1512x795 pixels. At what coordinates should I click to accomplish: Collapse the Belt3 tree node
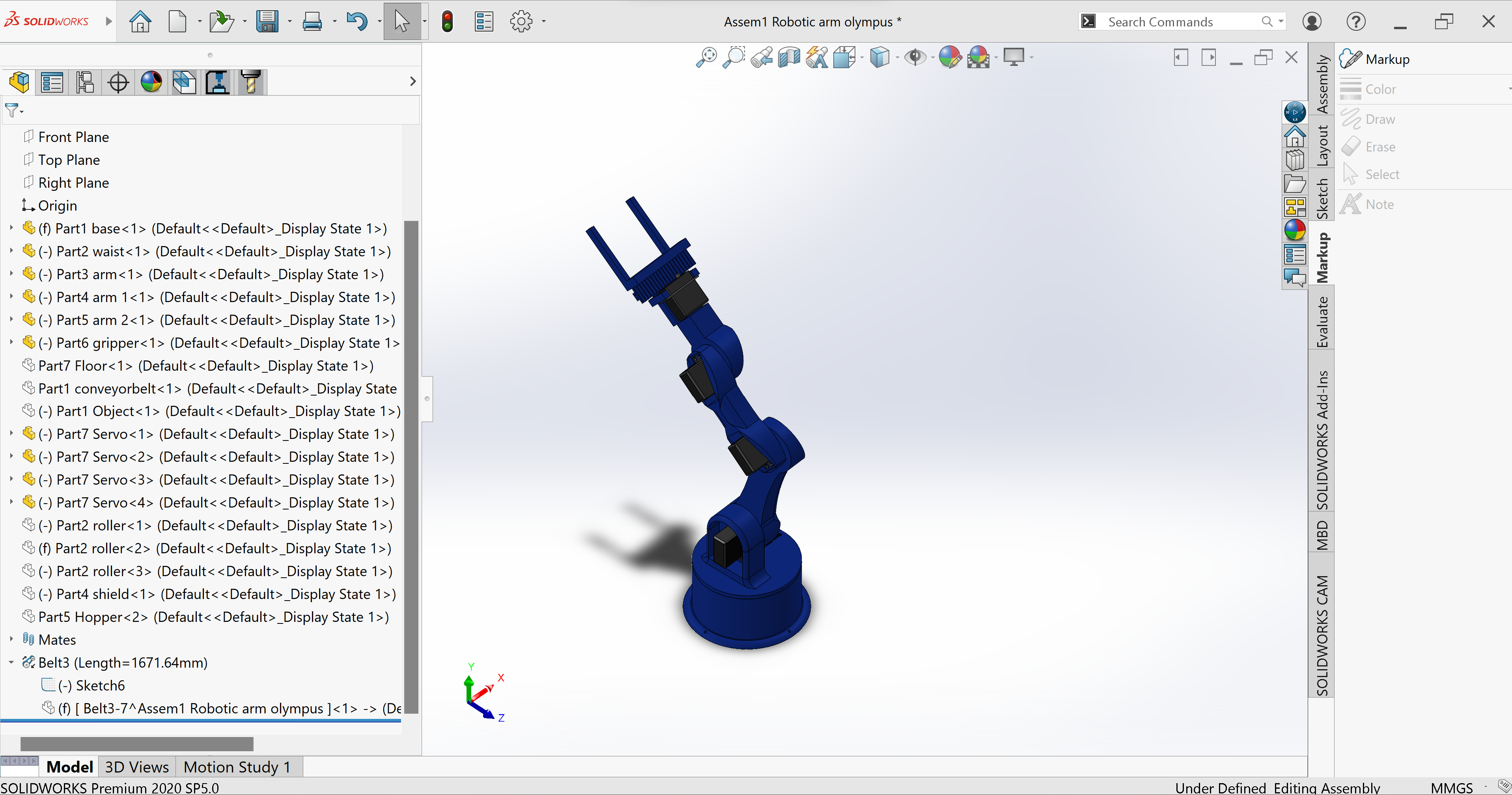pos(11,662)
